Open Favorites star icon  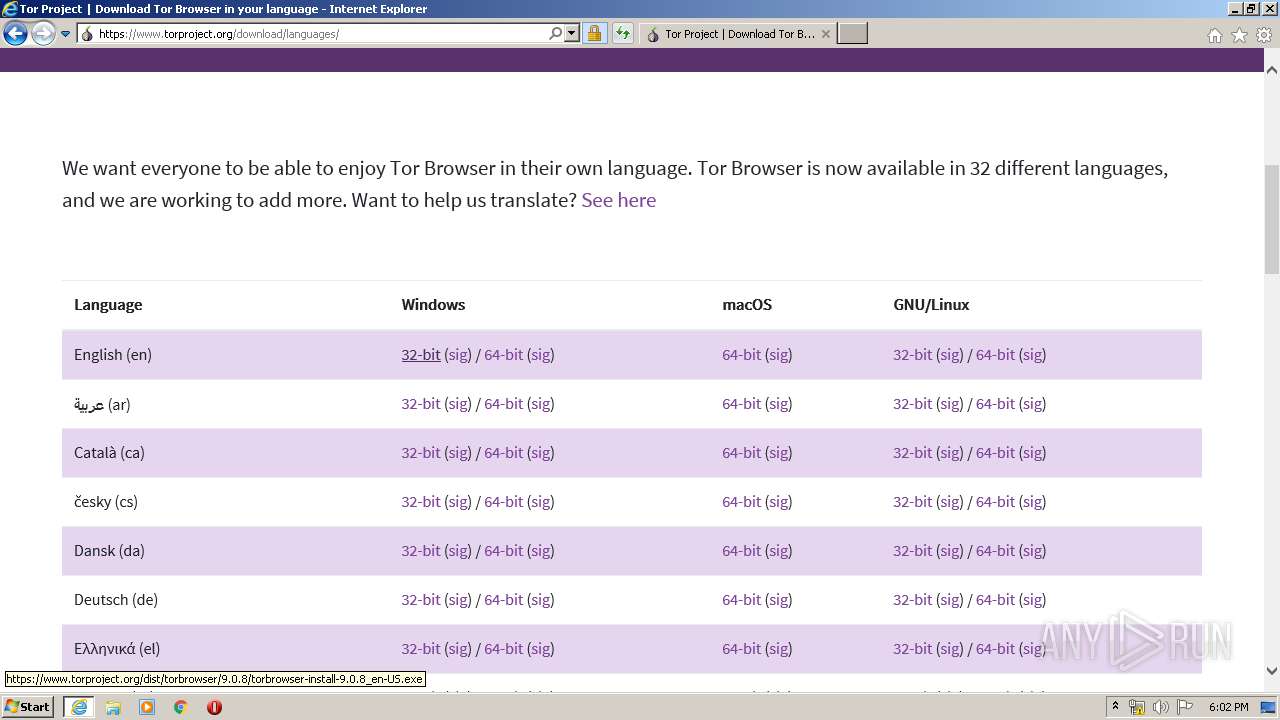point(1239,35)
